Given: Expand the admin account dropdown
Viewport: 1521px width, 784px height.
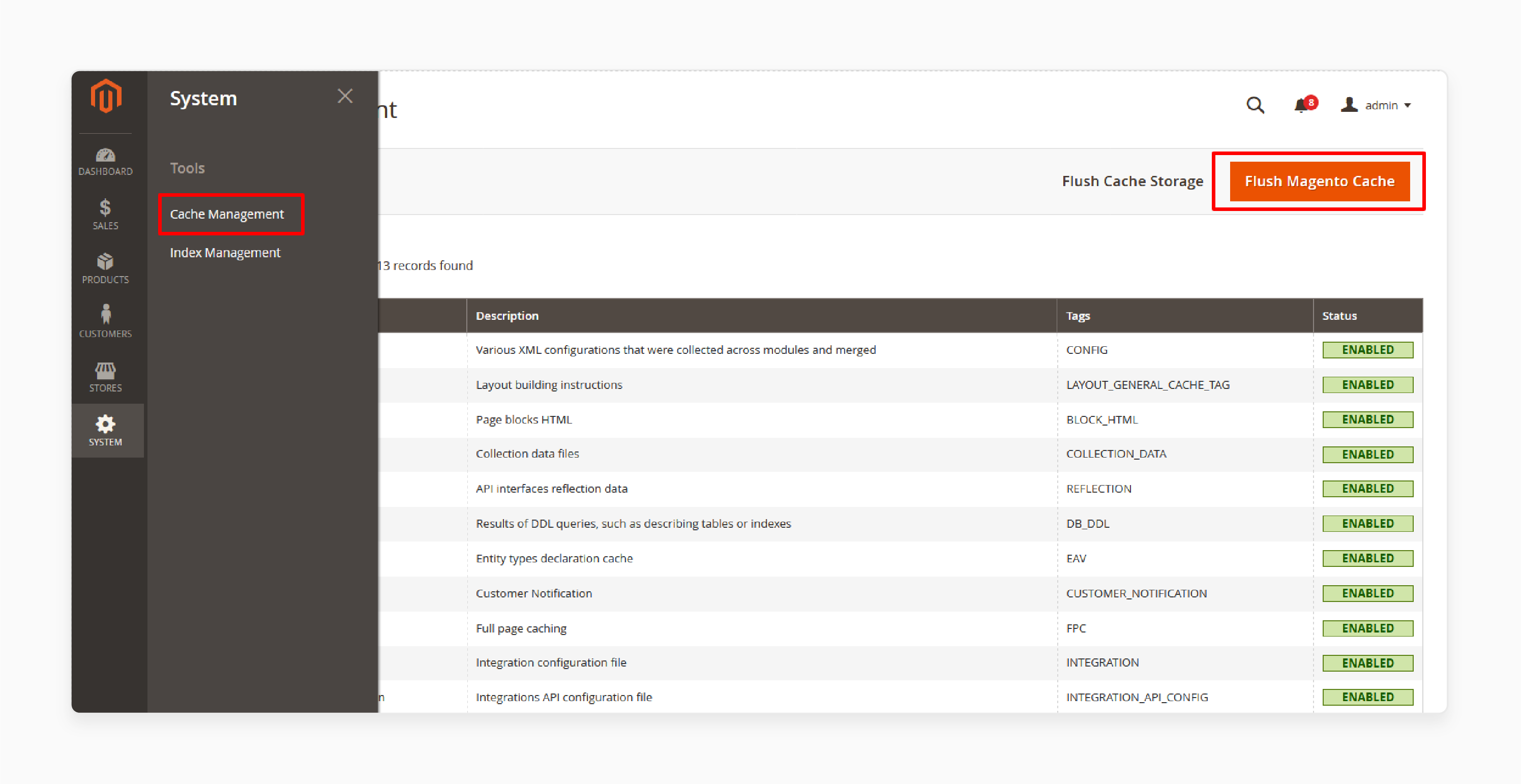Looking at the screenshot, I should tap(1377, 105).
